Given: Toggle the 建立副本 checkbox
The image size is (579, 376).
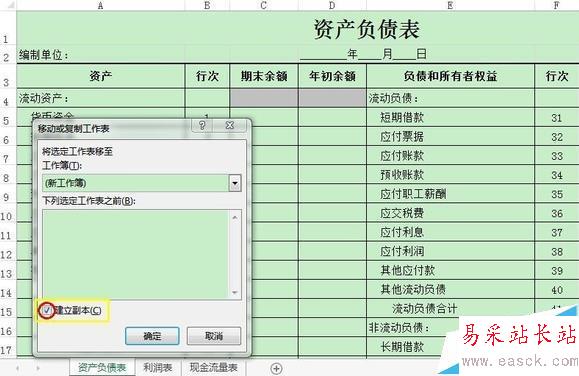Looking at the screenshot, I should [47, 310].
